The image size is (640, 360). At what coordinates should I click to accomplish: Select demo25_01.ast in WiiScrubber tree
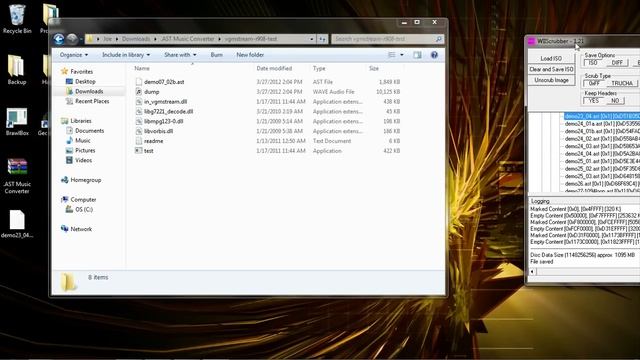click(x=602, y=161)
